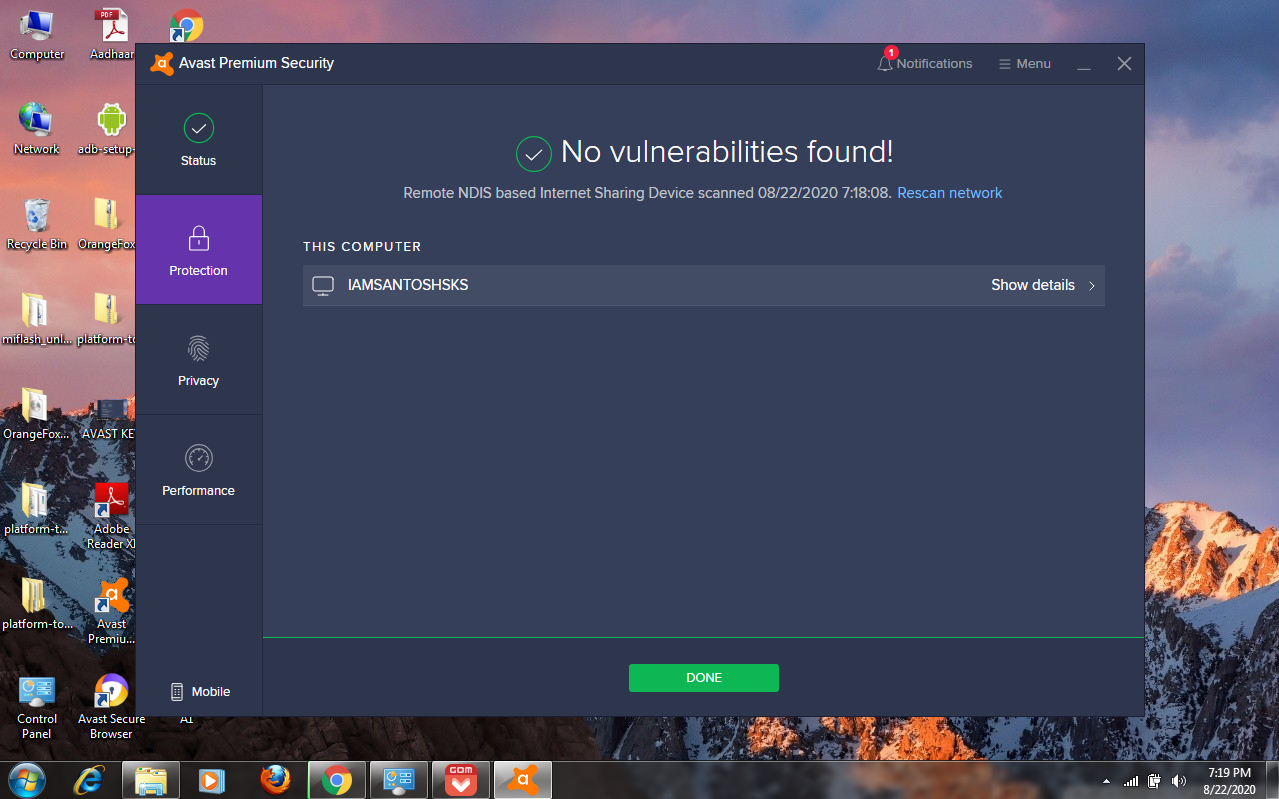The height and width of the screenshot is (799, 1279).
Task: Switch to Google Chrome in taskbar
Action: pyautogui.click(x=337, y=780)
